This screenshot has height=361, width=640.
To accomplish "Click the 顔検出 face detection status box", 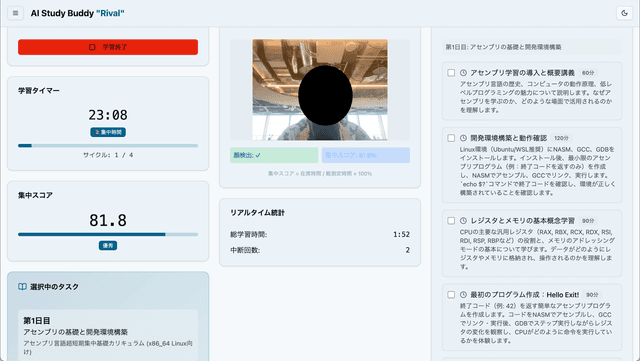I will click(x=274, y=155).
